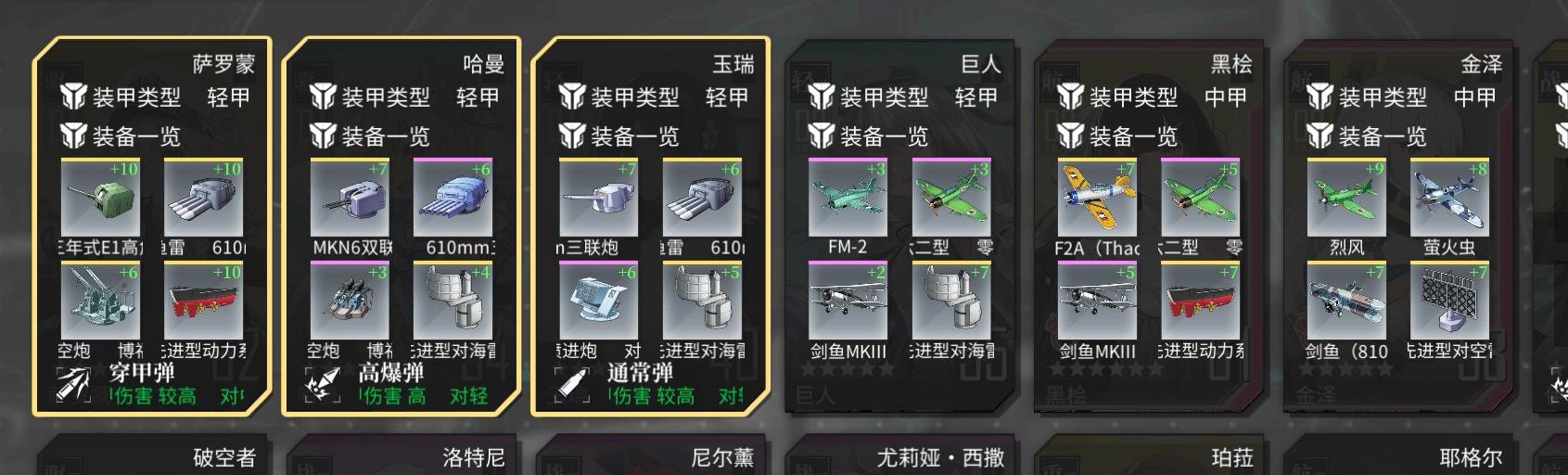Open the 尤莉娅·西撒 ship card
The width and height of the screenshot is (1568, 475).
point(901,455)
